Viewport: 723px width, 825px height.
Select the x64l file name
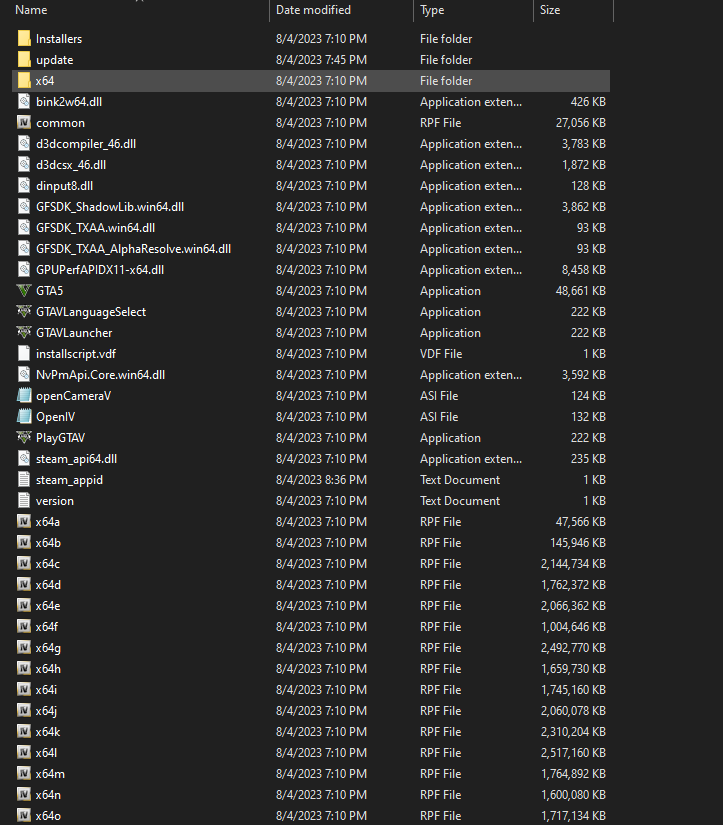pyautogui.click(x=46, y=752)
